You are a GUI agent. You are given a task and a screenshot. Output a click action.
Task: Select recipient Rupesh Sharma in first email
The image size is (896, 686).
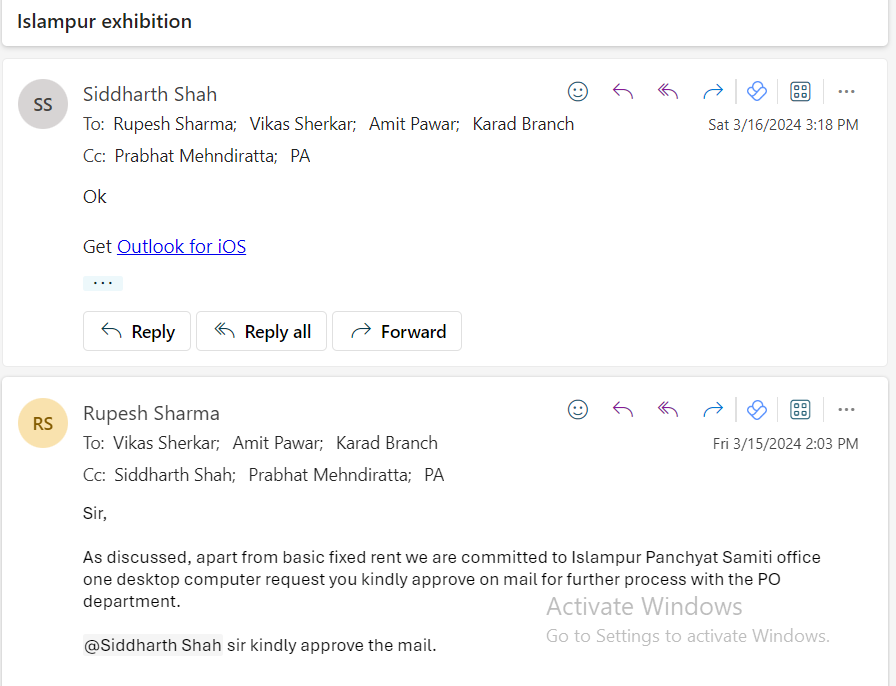(175, 124)
